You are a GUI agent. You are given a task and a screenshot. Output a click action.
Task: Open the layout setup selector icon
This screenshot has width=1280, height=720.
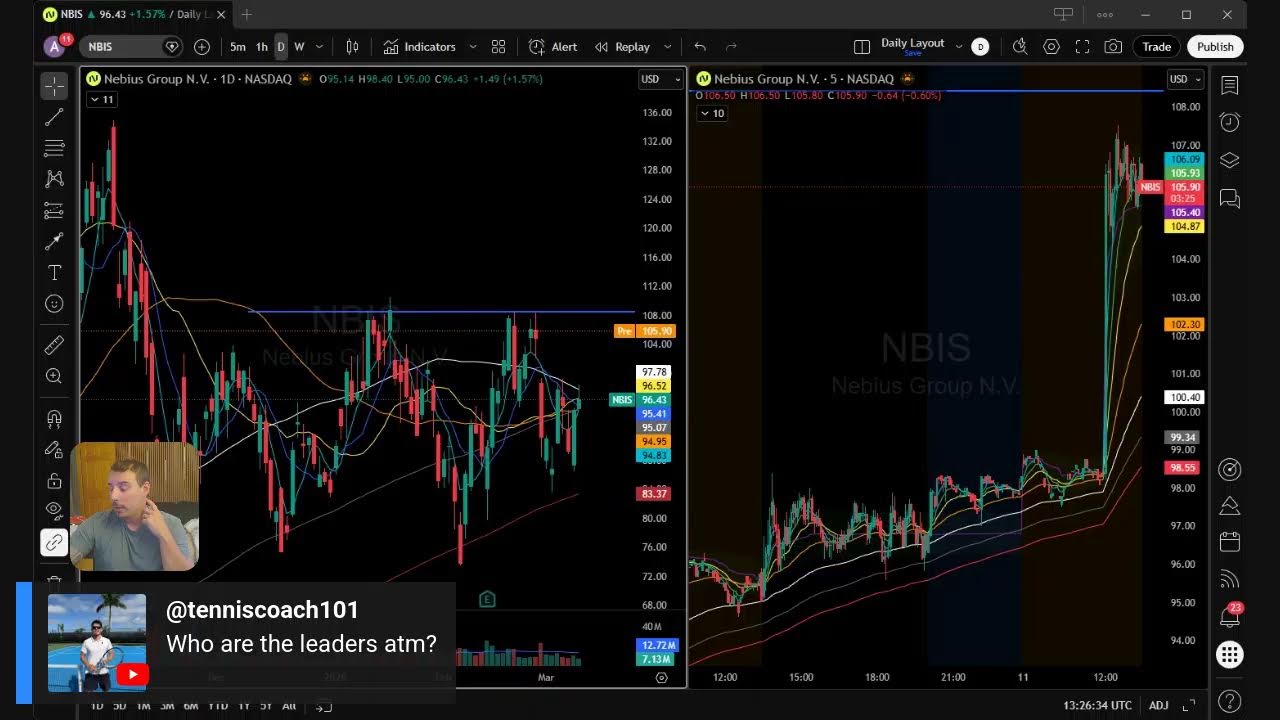[862, 47]
